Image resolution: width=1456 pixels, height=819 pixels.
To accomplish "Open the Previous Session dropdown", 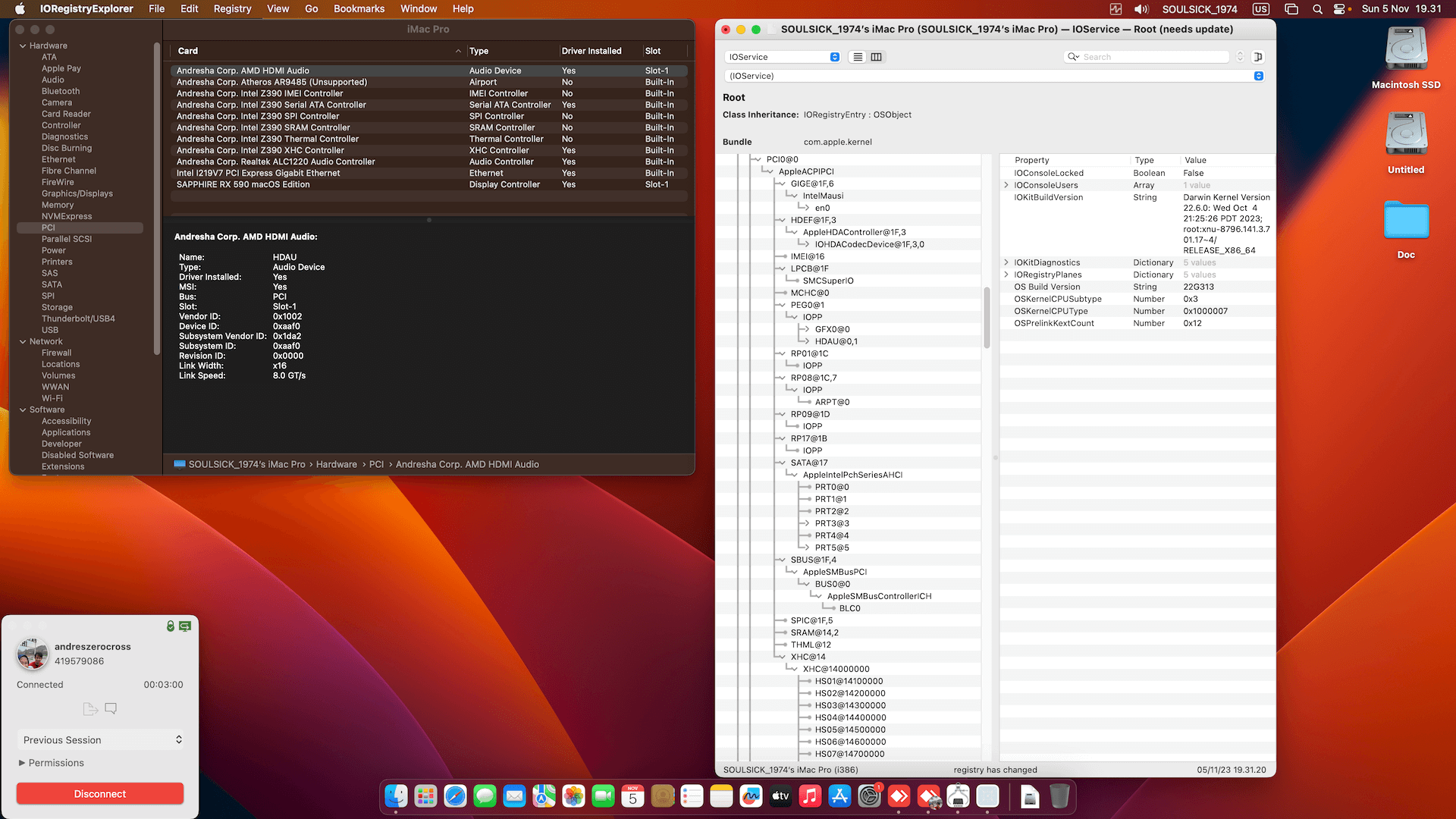I will [x=99, y=739].
